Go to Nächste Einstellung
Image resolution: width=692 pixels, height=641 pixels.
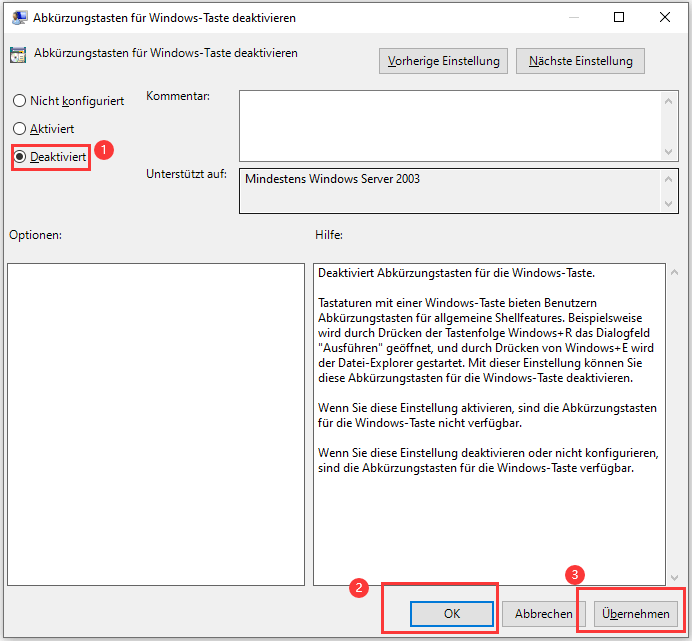pyautogui.click(x=580, y=61)
